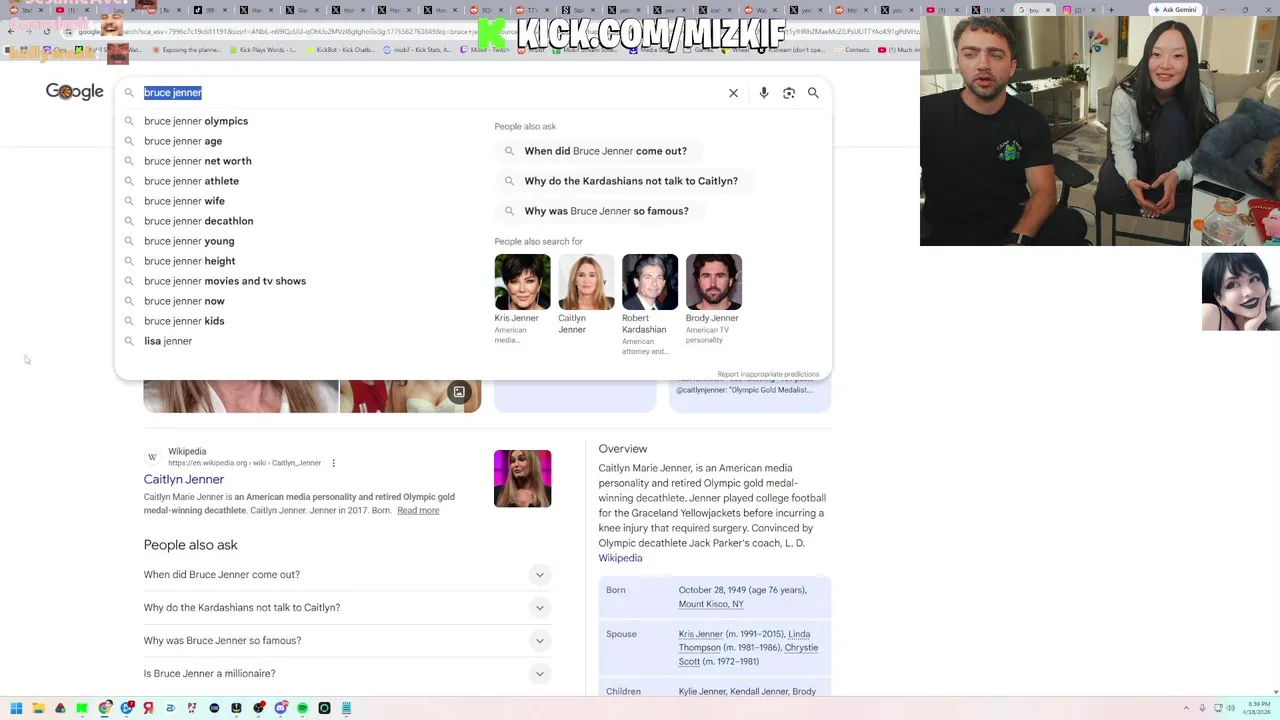Open the 'Caitlyn Jenner' Wikipedia result title

click(184, 479)
